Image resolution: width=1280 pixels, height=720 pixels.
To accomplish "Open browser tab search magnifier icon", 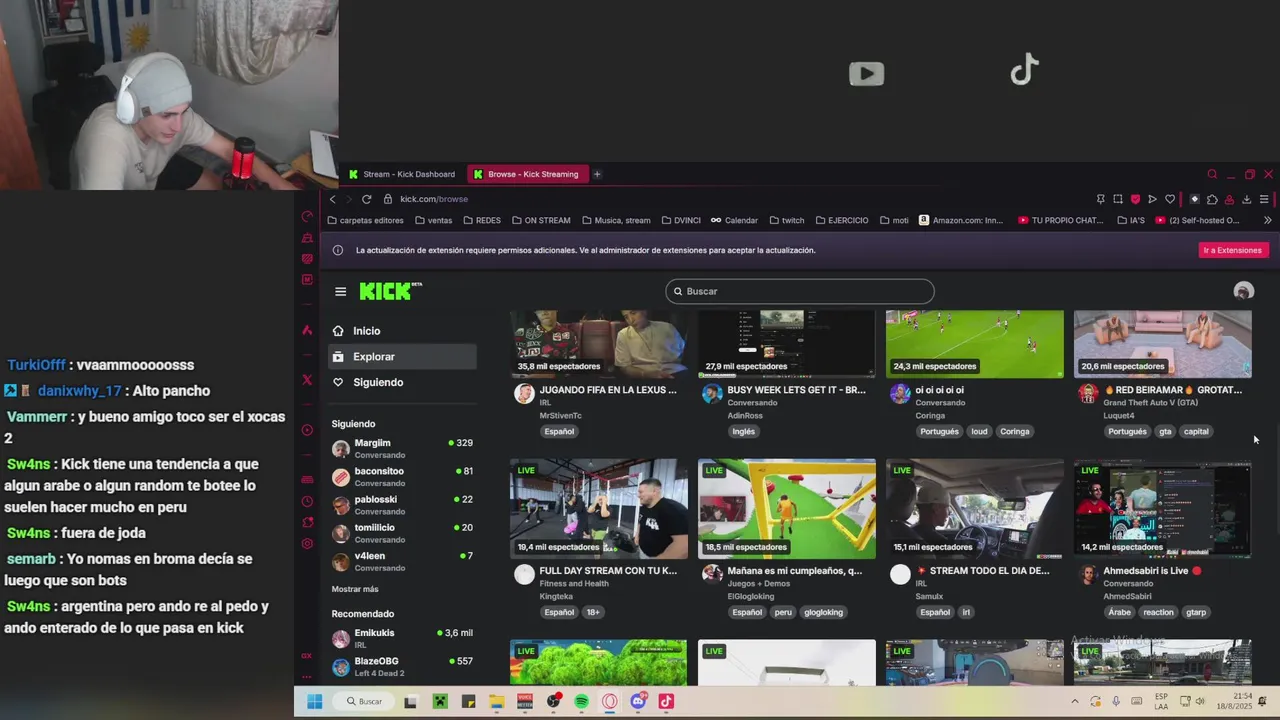I will [x=1212, y=174].
